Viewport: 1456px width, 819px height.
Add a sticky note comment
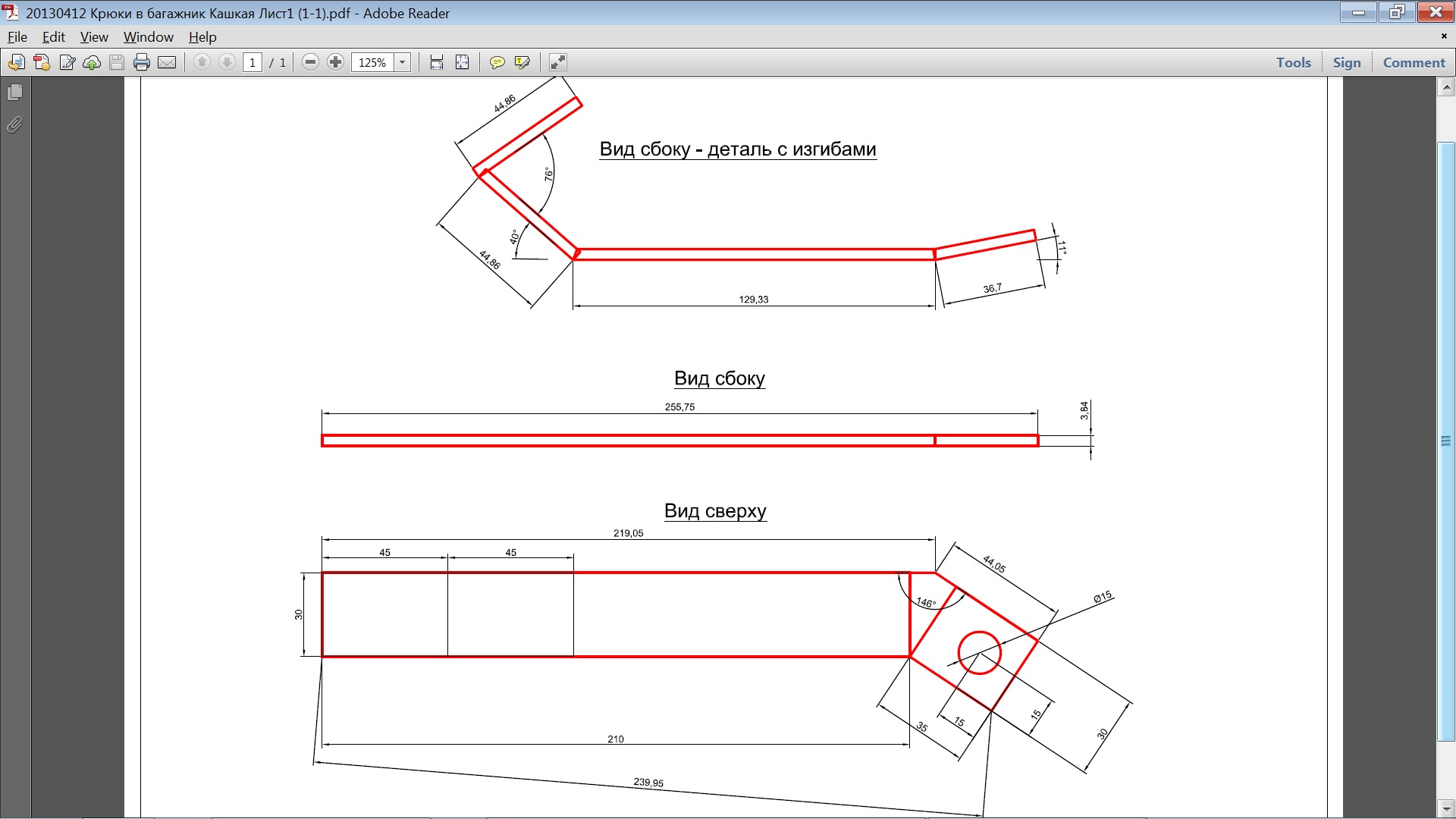[497, 63]
